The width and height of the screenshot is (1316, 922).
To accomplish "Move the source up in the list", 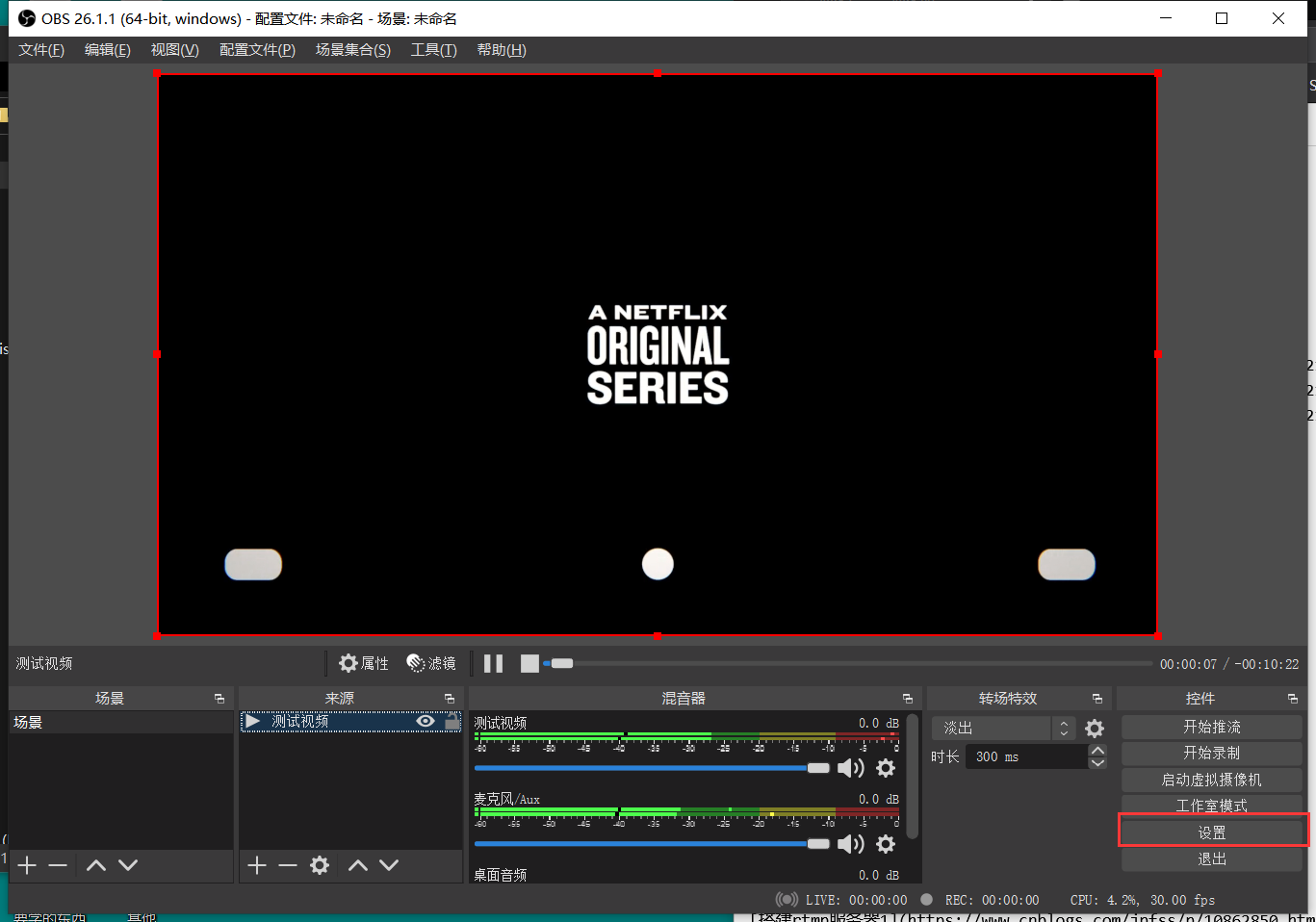I will coord(358,865).
